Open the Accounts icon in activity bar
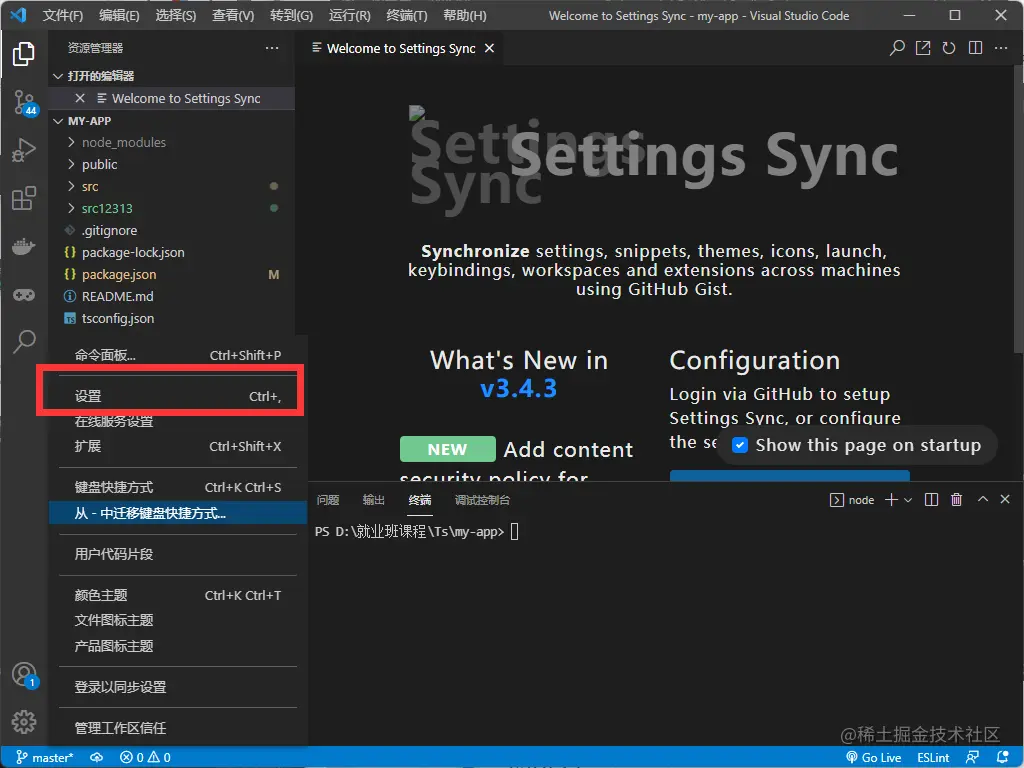 [x=24, y=675]
